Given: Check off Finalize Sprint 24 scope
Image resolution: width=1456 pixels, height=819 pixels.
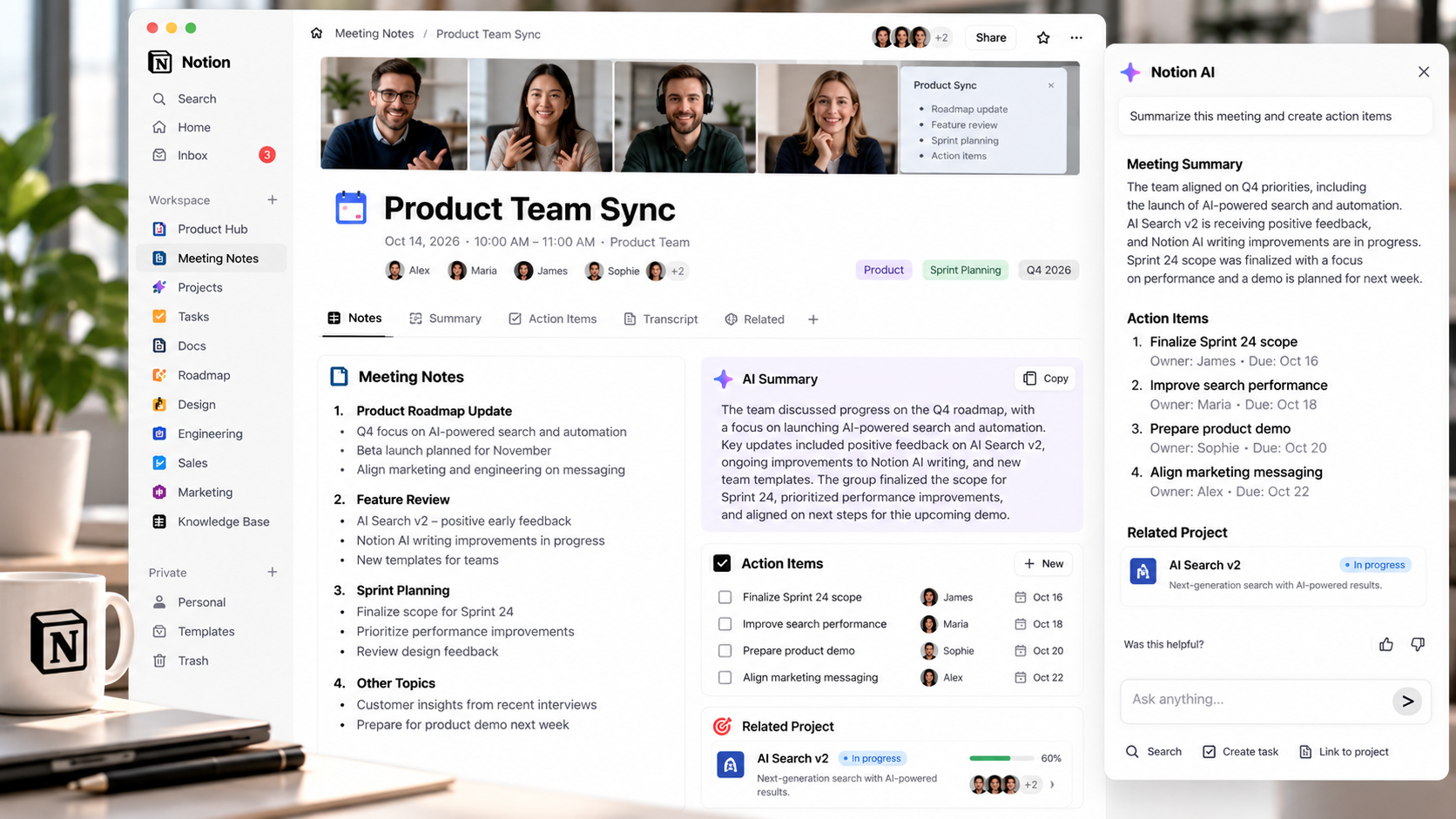Looking at the screenshot, I should (725, 597).
